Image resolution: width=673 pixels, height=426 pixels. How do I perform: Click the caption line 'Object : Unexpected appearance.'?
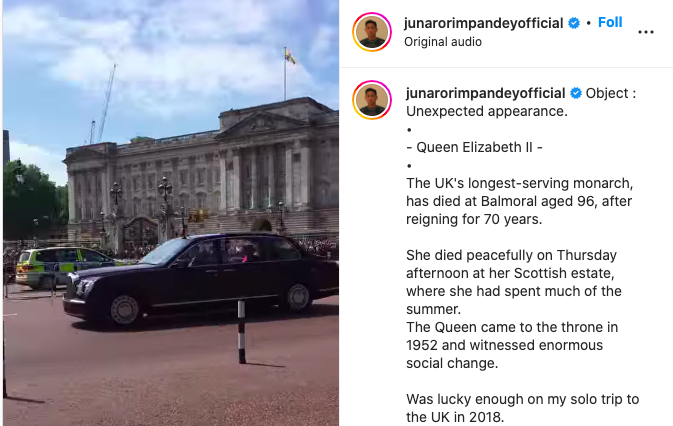(x=521, y=102)
